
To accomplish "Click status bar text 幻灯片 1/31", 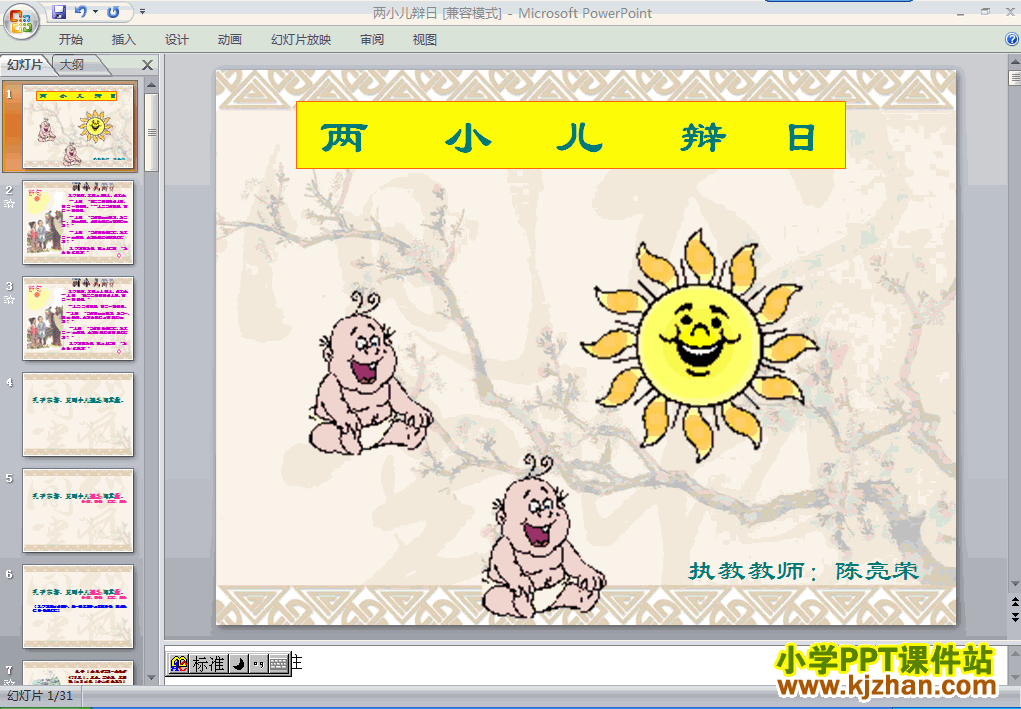I will (x=40, y=695).
